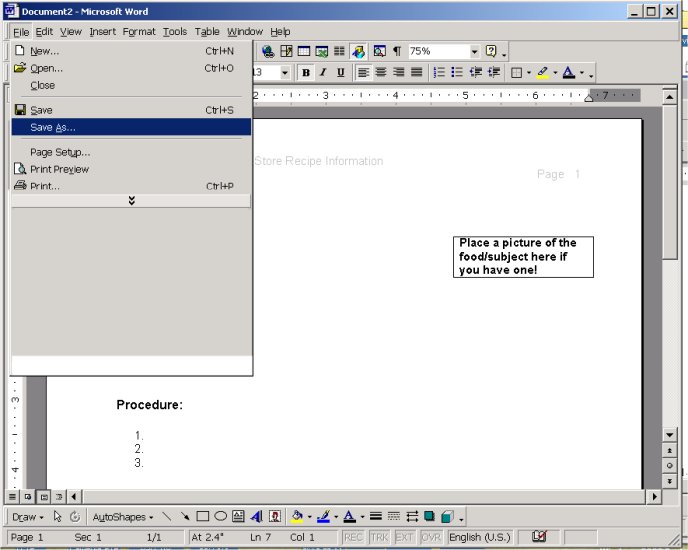Viewport: 688px width, 550px height.
Task: Click the Page Setup... menu entry
Action: pos(60,152)
